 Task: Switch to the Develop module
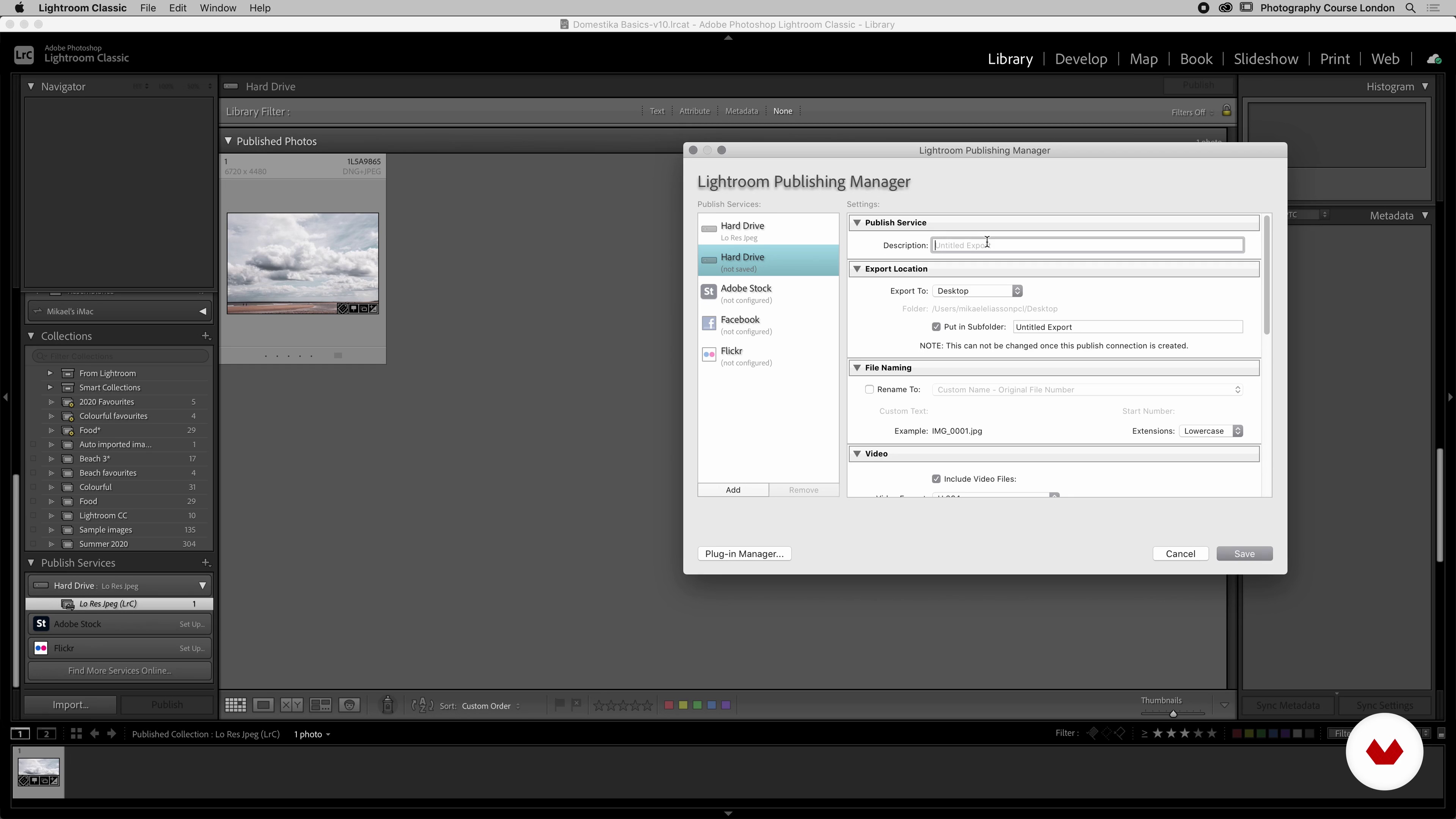tap(1081, 59)
